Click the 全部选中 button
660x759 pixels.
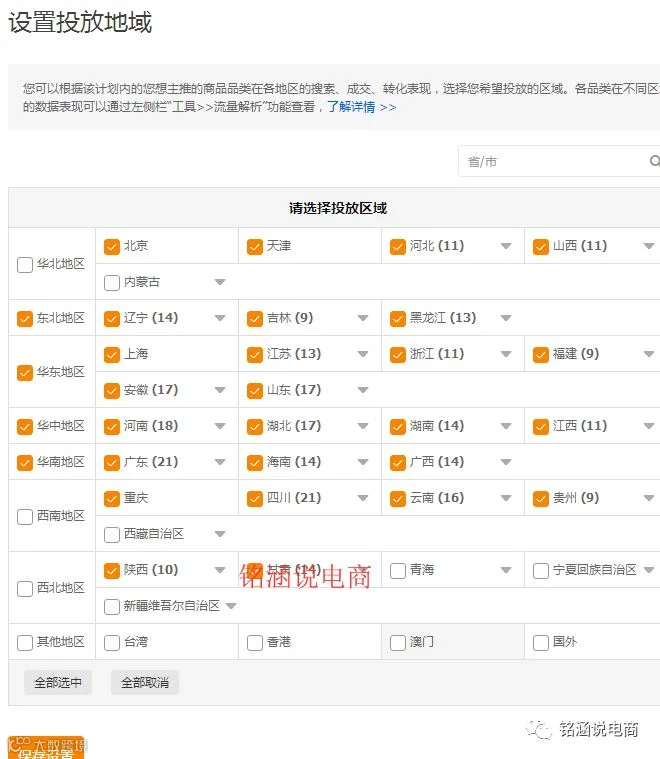(x=58, y=683)
